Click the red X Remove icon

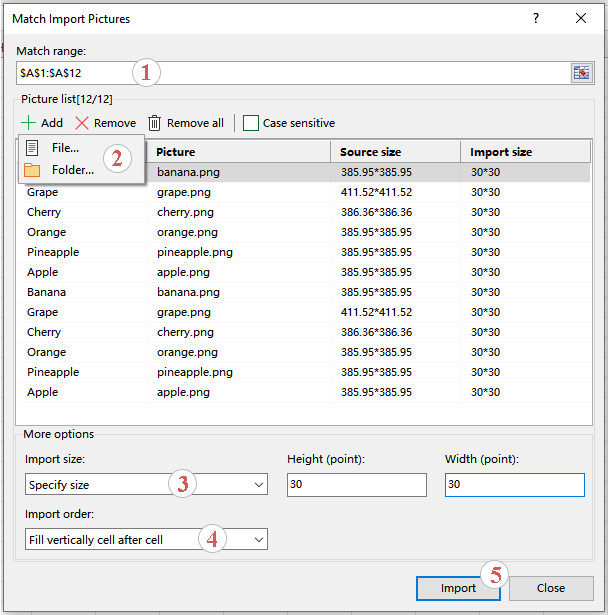[83, 123]
